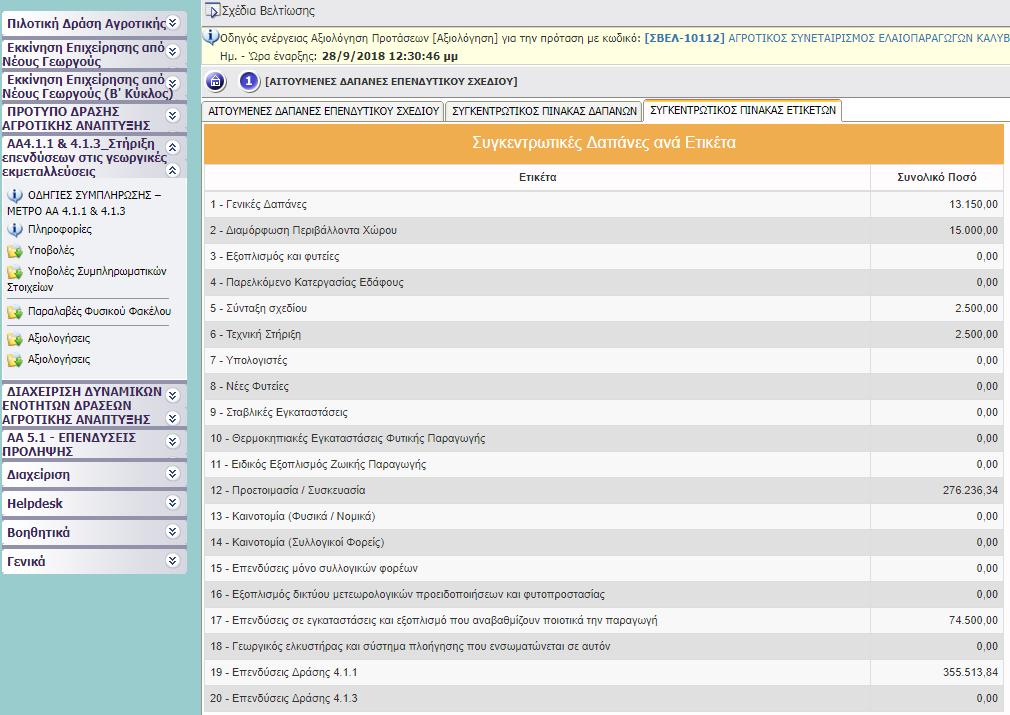Open Υποβολές Συμπληρωματικών Στοιχείων link

87,279
